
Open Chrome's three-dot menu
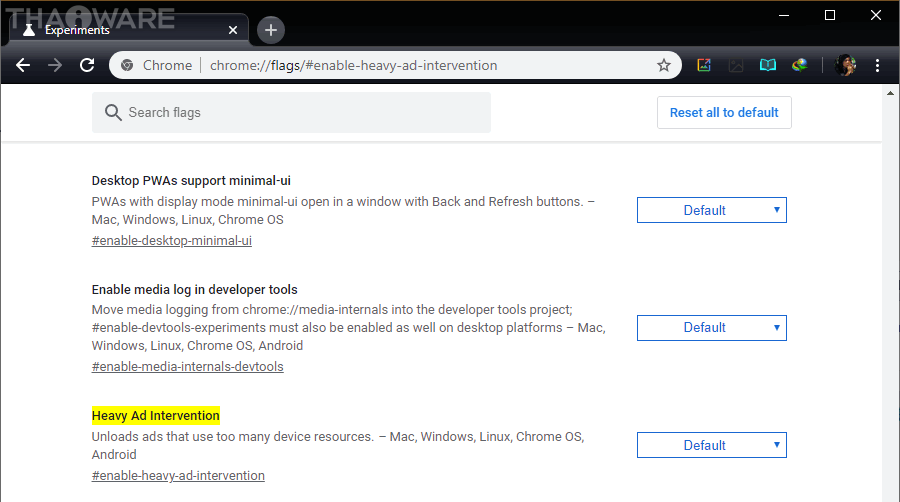878,65
